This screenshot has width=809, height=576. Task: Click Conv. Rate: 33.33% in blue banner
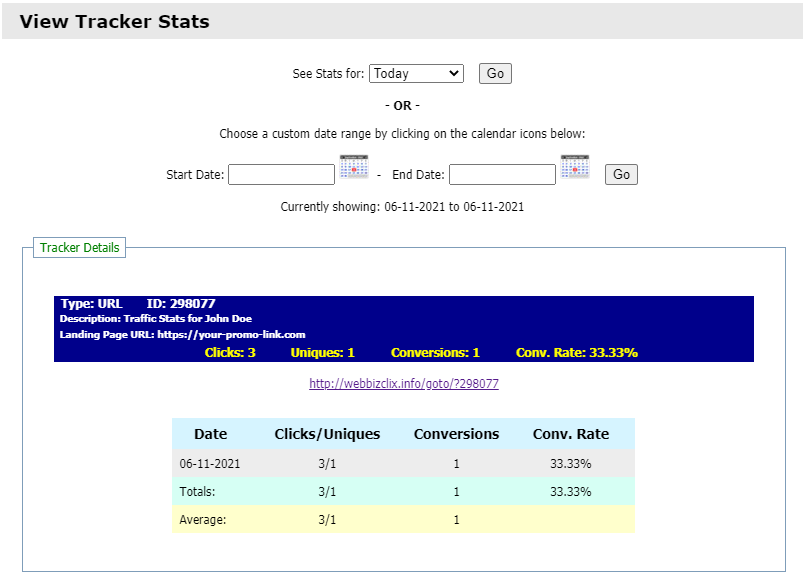pos(577,353)
